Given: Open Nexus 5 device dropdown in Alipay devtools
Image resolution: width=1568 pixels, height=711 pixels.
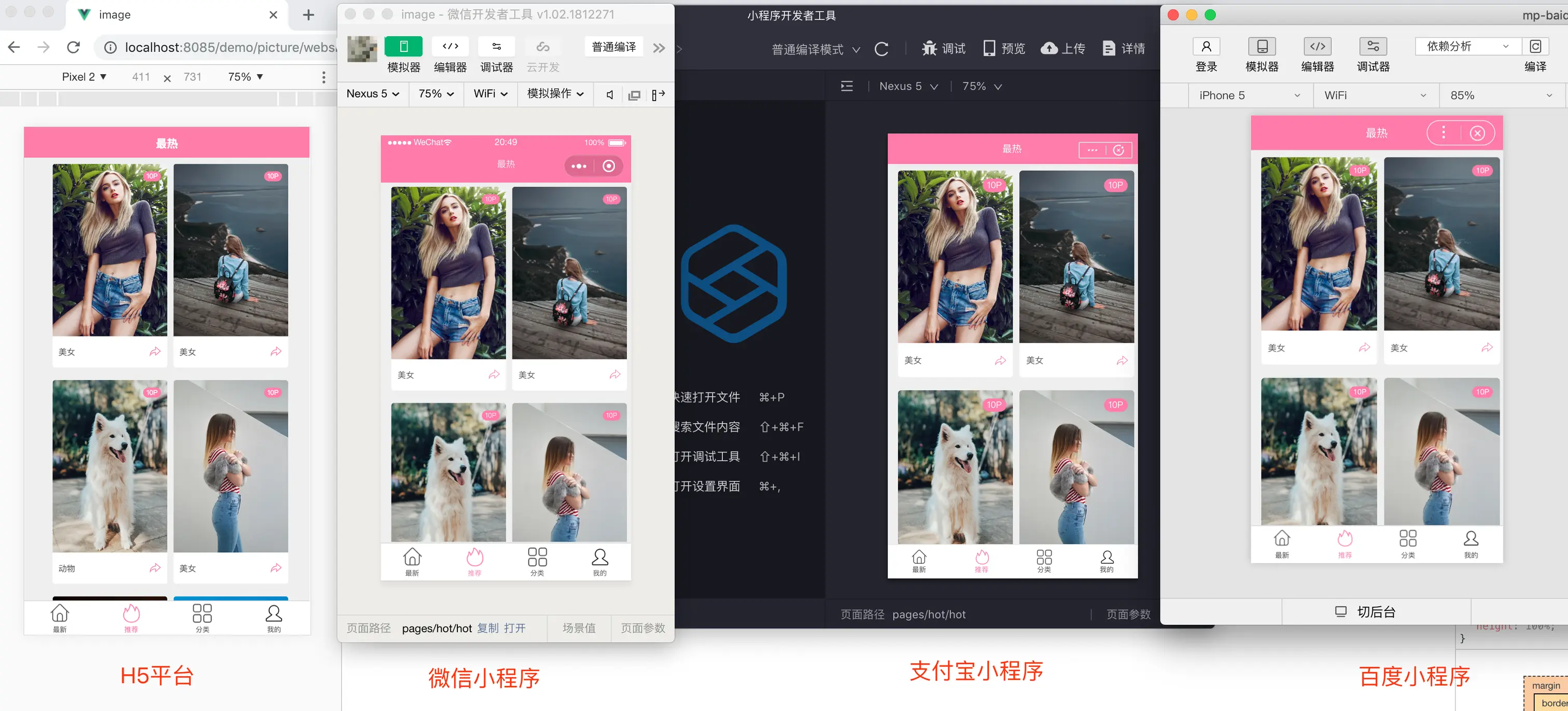Looking at the screenshot, I should [908, 87].
